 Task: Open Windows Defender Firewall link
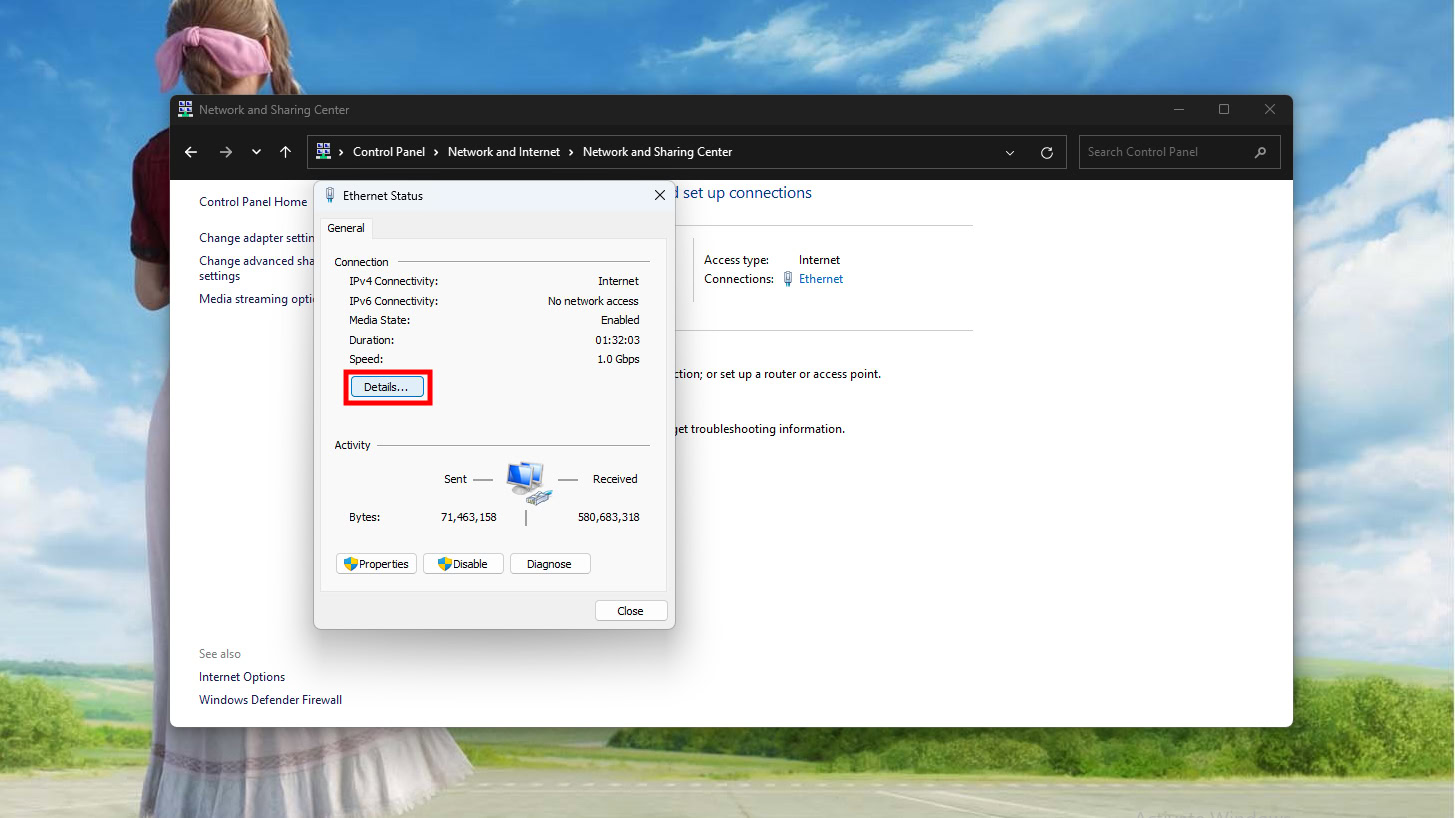coord(270,700)
